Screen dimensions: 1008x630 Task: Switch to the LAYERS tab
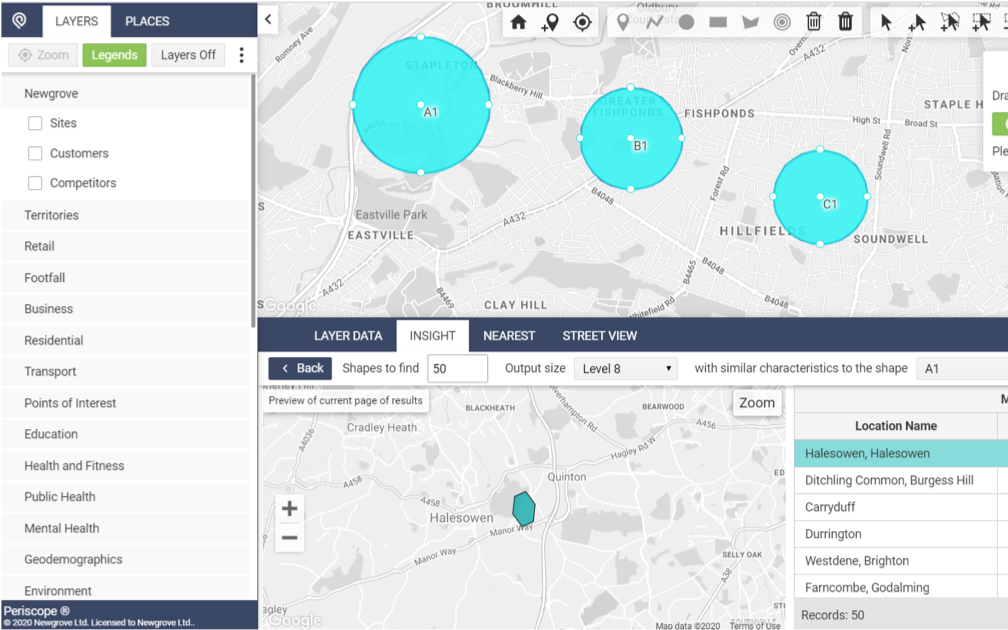coord(76,21)
